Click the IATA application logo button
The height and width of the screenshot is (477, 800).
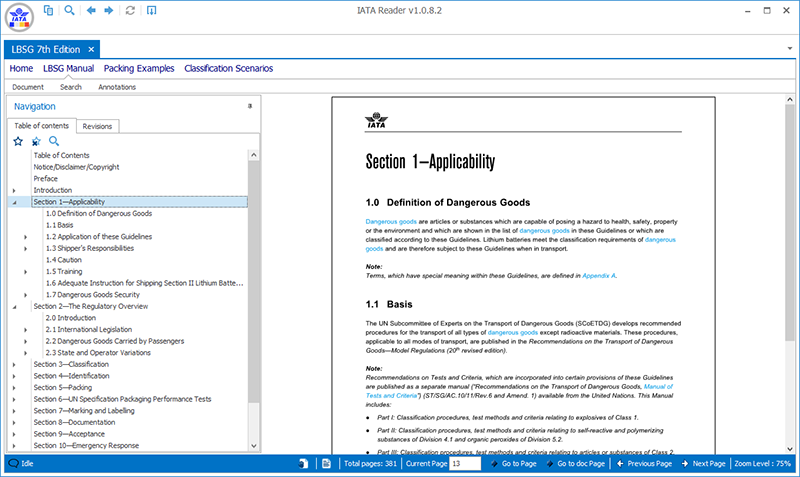pyautogui.click(x=19, y=17)
